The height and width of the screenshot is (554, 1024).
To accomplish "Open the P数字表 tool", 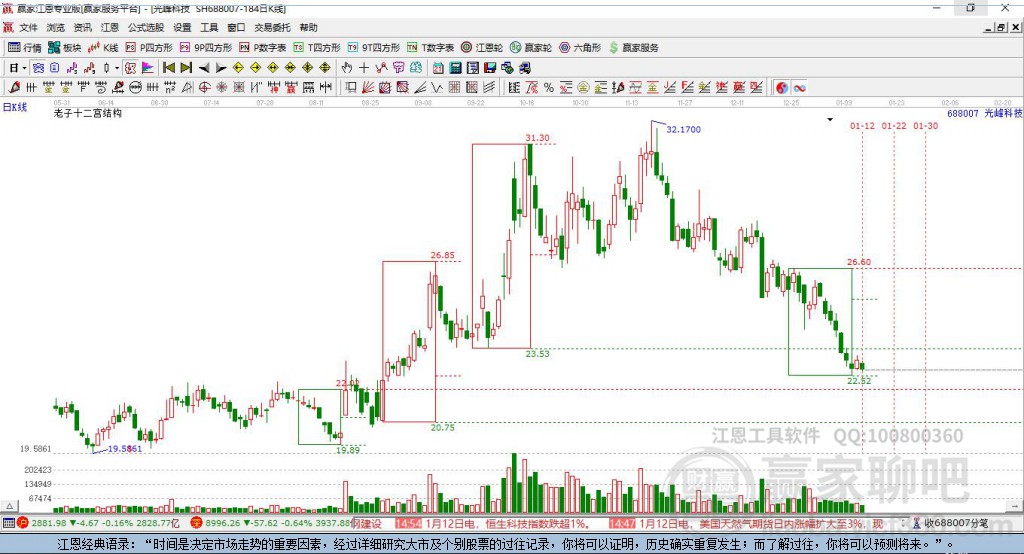I will [263, 48].
